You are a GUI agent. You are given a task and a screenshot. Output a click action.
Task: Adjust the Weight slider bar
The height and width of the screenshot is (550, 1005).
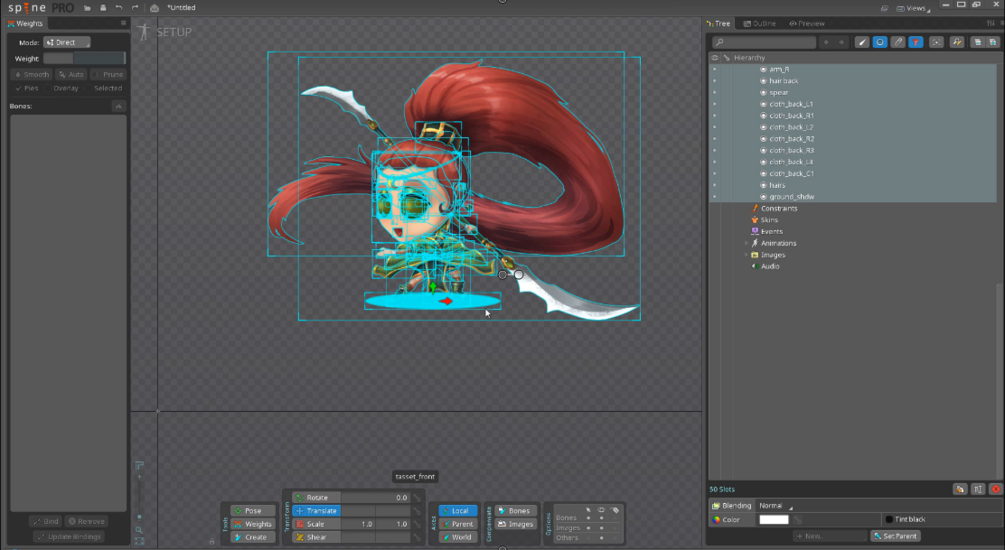point(84,58)
